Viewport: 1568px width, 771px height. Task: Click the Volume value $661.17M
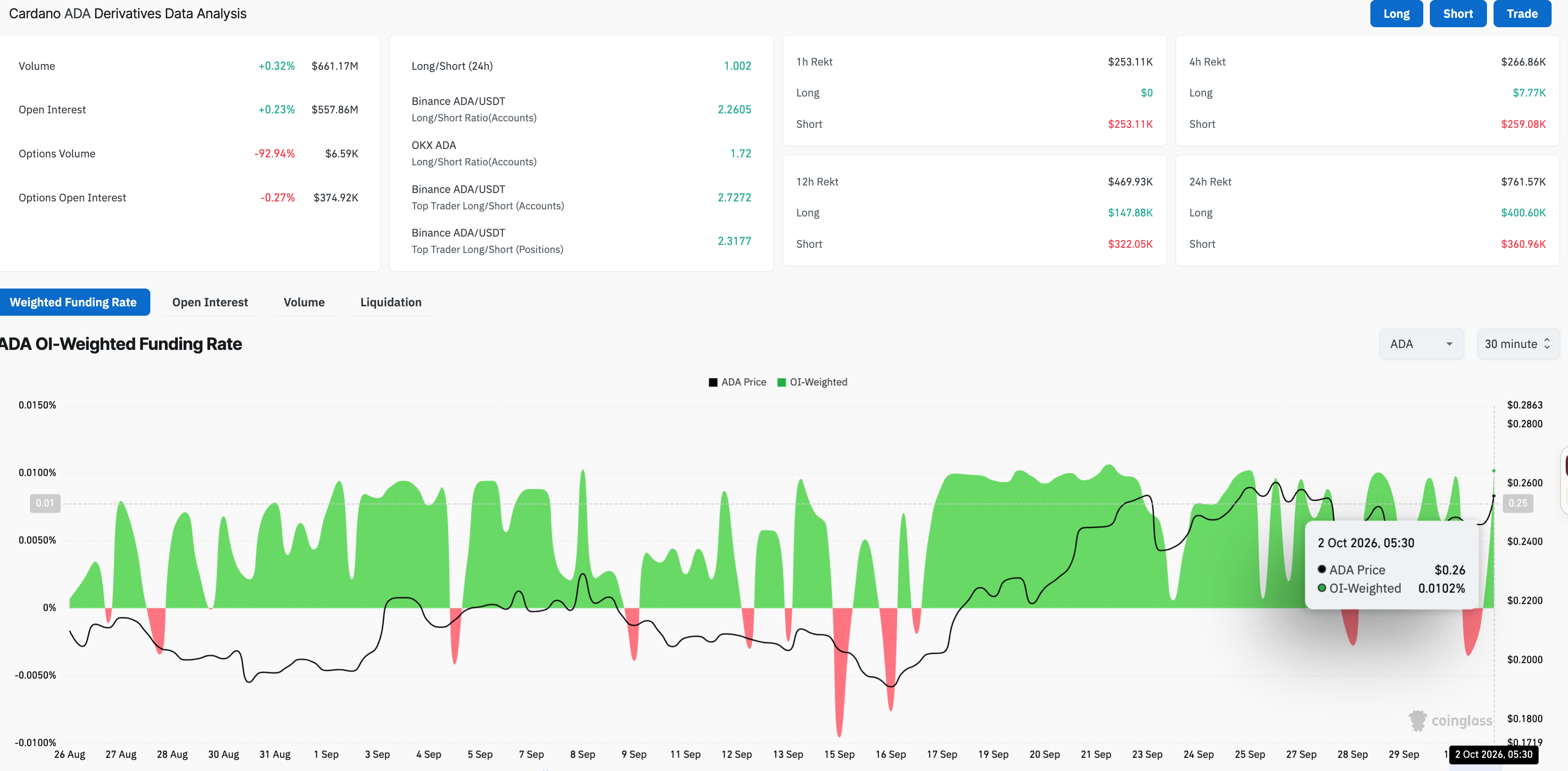[x=335, y=66]
